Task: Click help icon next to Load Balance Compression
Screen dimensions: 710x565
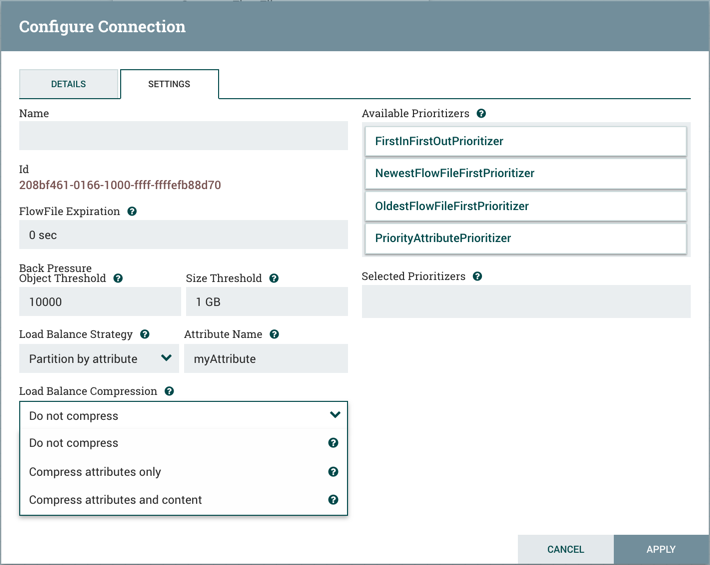Action: (x=169, y=392)
